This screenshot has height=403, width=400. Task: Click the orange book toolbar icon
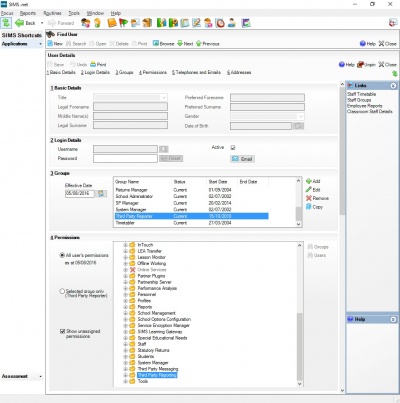click(112, 23)
